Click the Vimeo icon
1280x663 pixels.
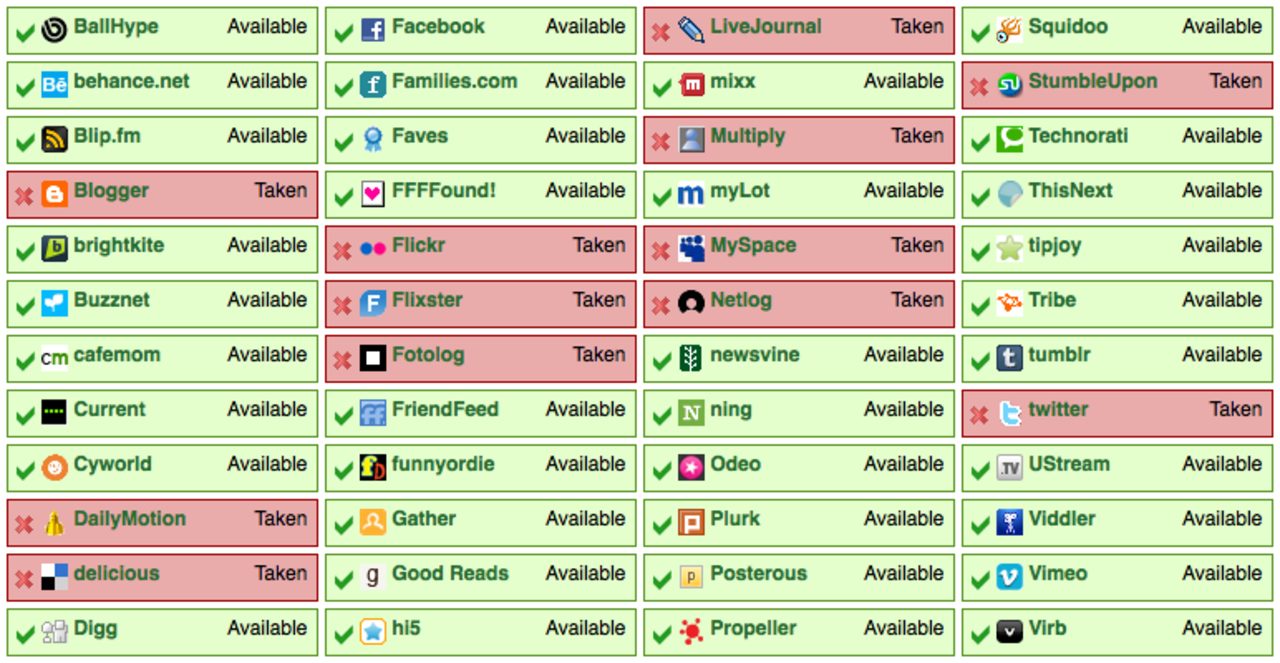1010,577
